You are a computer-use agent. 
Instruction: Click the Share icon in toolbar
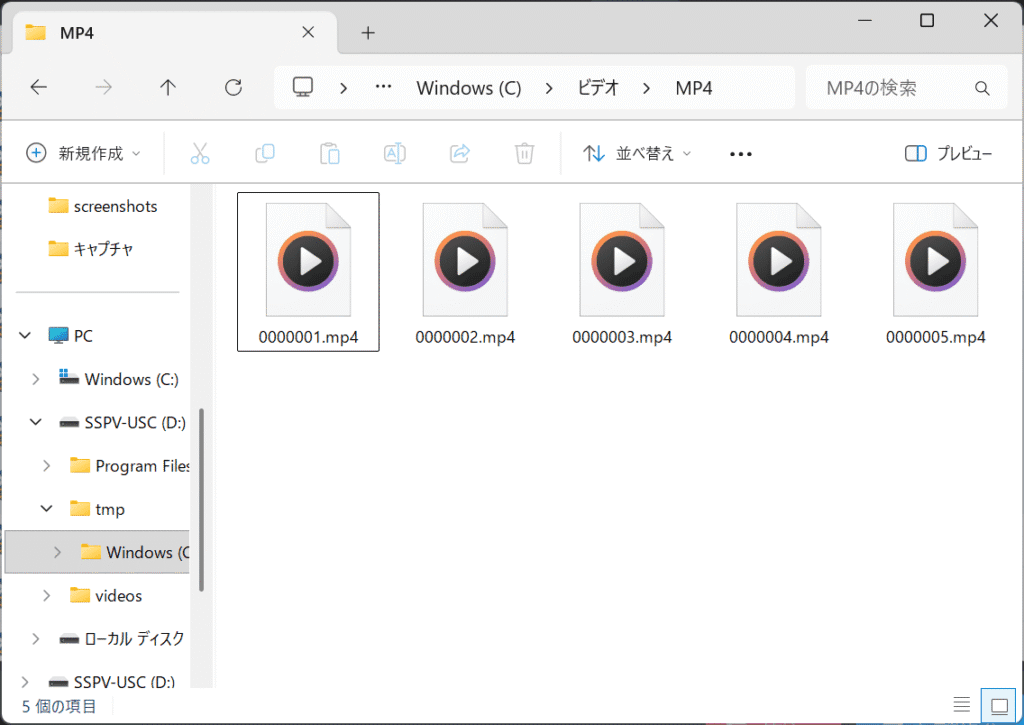tap(460, 153)
